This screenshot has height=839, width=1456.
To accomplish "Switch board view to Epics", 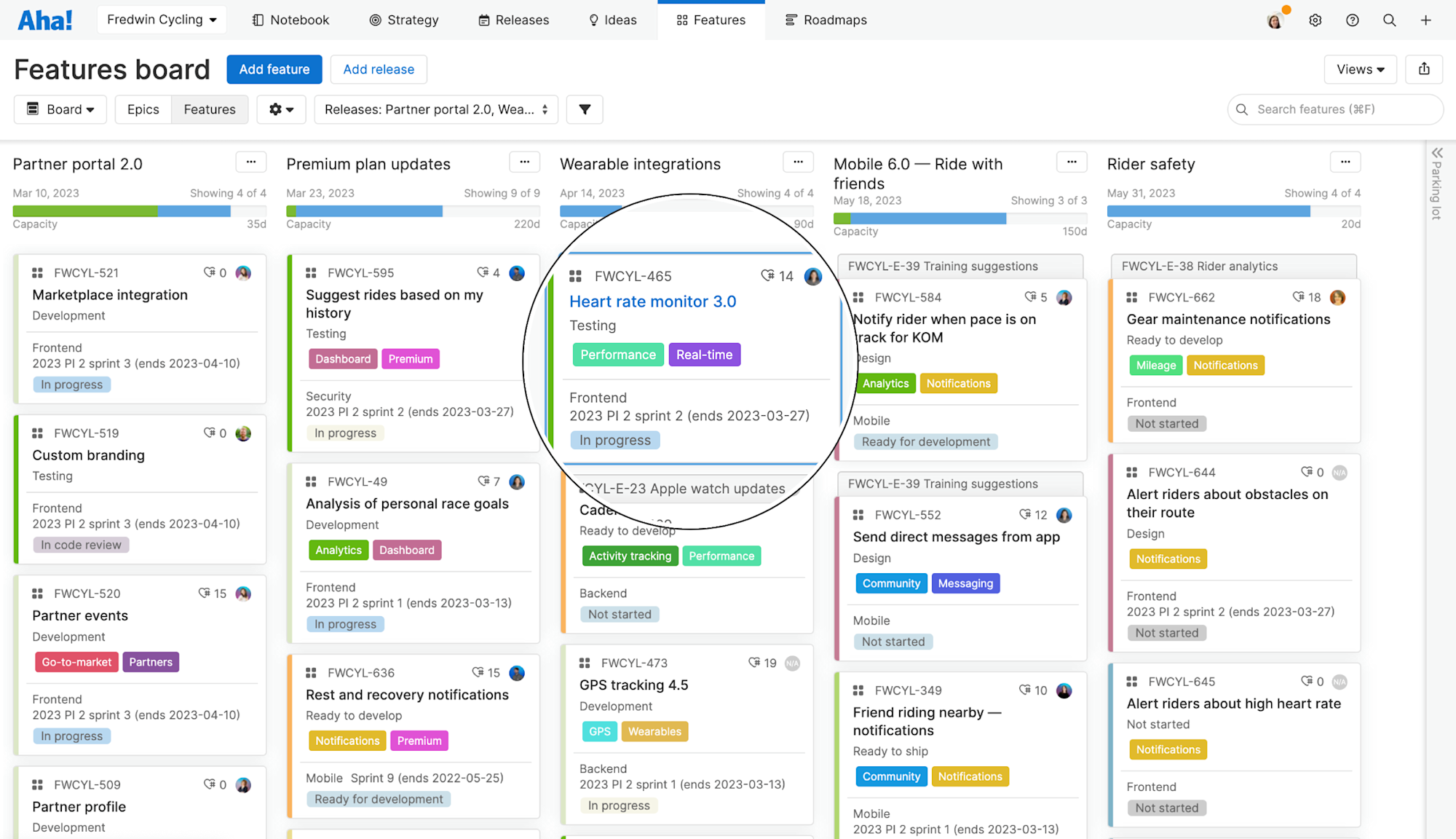I will coord(143,109).
